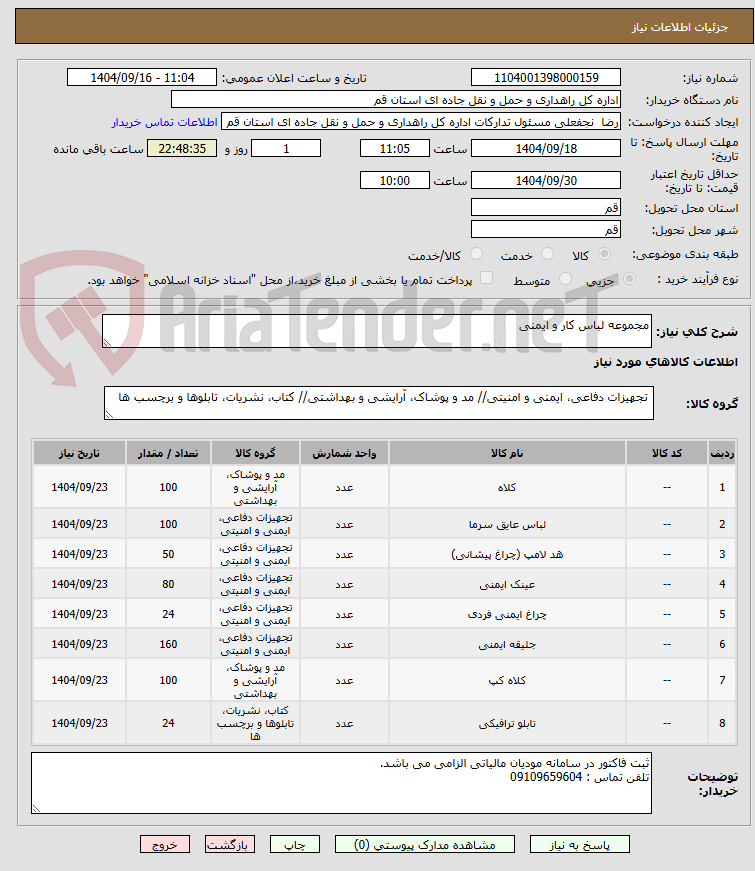Viewport: 755px width, 871px height.
Task: Click the date in the تابلو ترافیکی row
Action: 79,723
